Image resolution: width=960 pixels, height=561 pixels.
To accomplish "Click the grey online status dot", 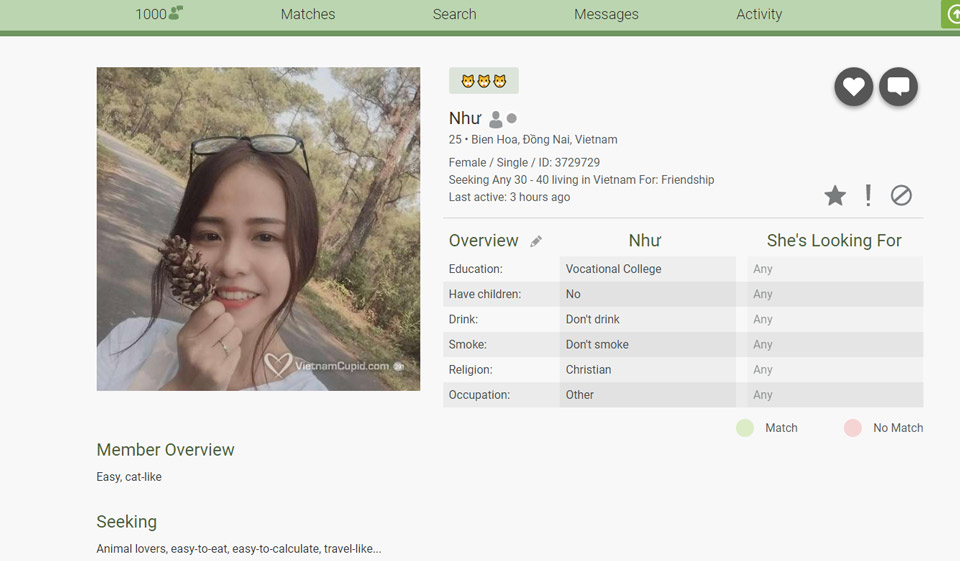I will pos(512,119).
